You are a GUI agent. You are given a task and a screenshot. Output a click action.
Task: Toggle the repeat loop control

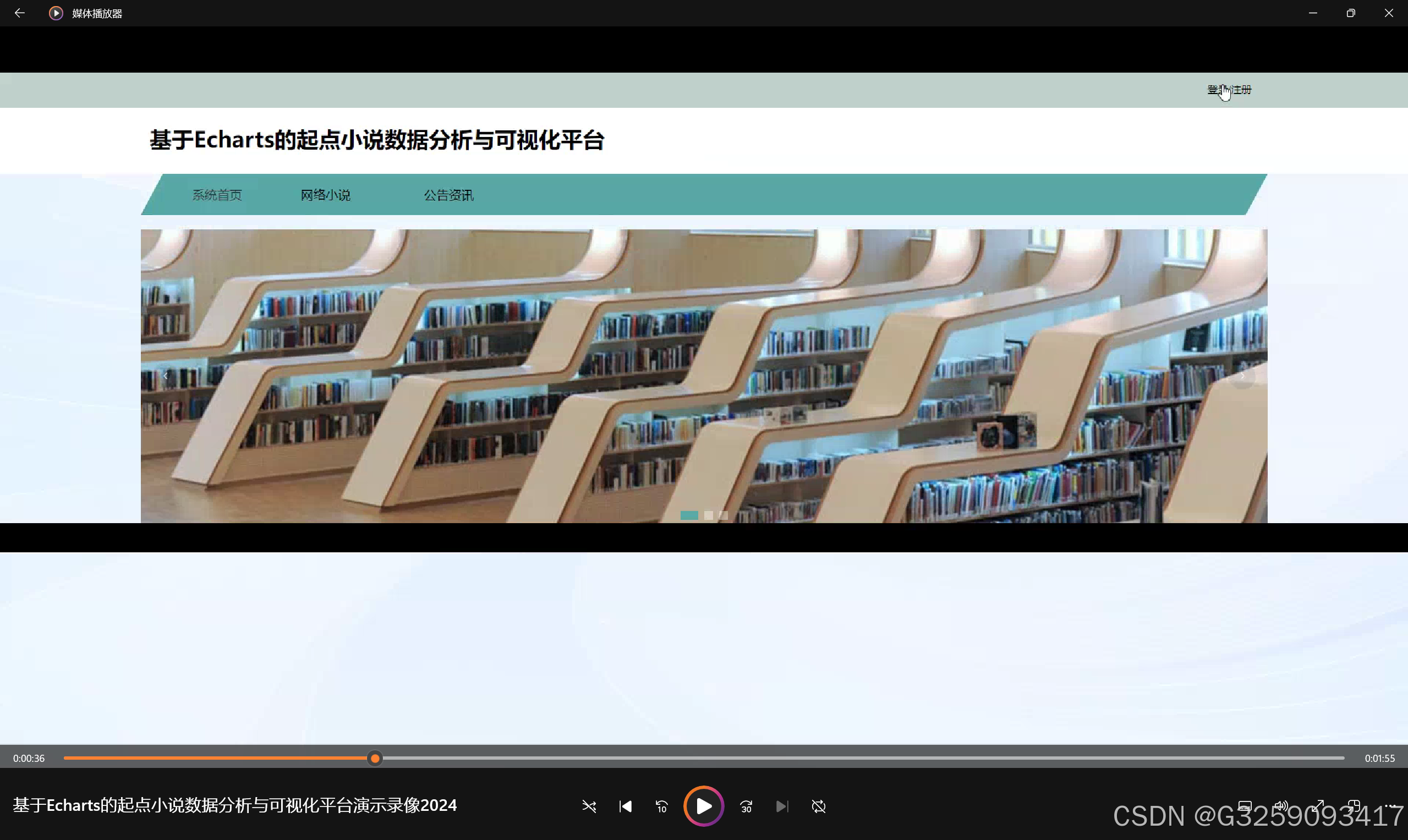coord(819,806)
